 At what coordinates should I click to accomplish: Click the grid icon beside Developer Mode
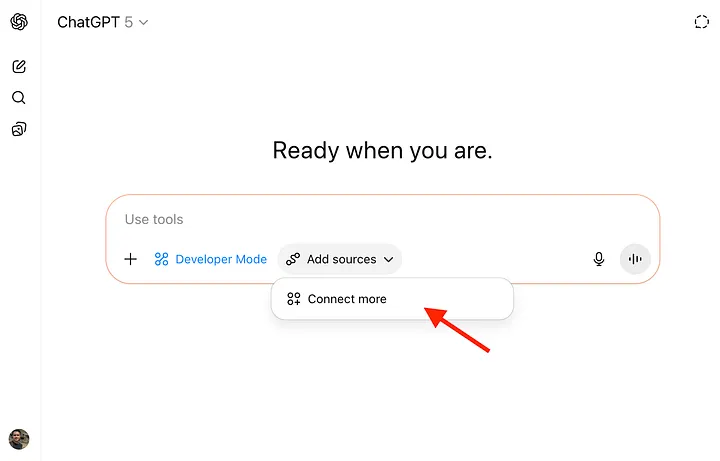(162, 259)
